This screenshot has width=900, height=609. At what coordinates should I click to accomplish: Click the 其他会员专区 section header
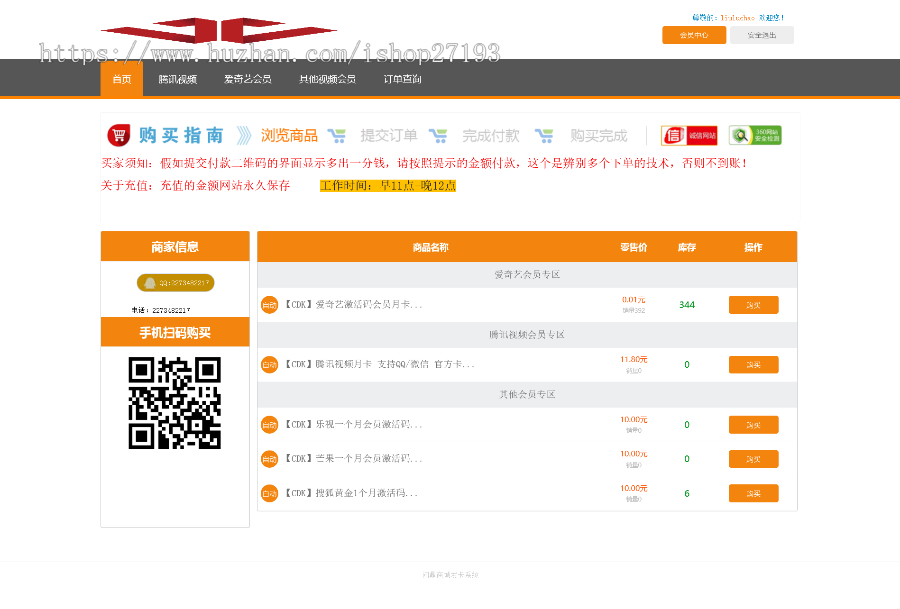[x=527, y=394]
